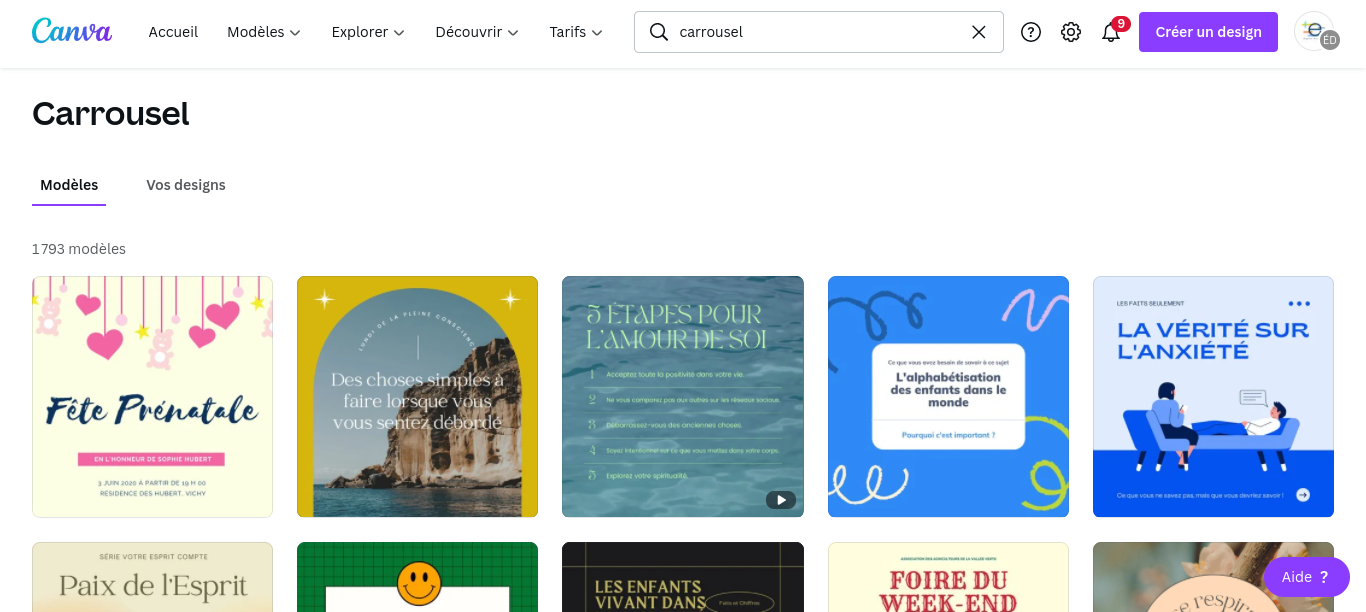Clear the search field with the X
The width and height of the screenshot is (1366, 612).
(x=979, y=32)
